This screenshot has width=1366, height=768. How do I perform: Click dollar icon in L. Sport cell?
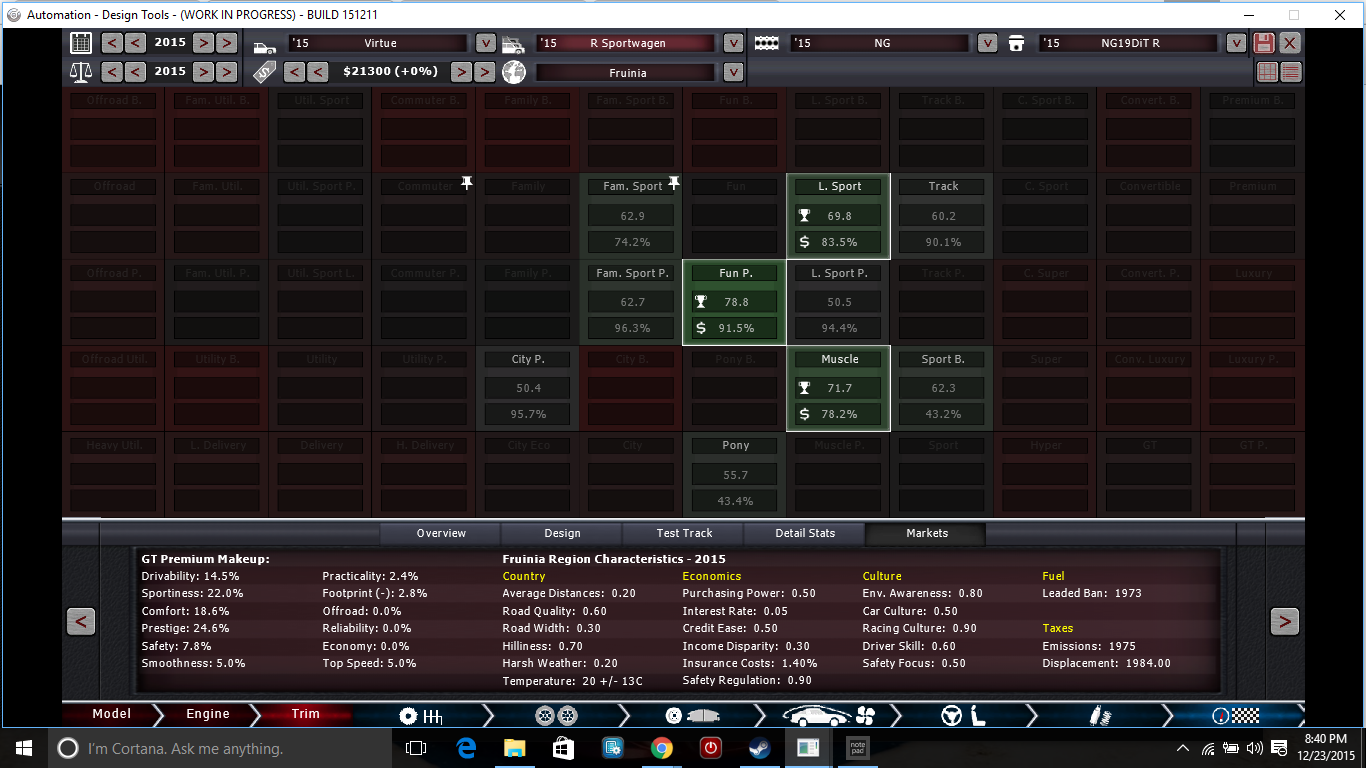804,242
